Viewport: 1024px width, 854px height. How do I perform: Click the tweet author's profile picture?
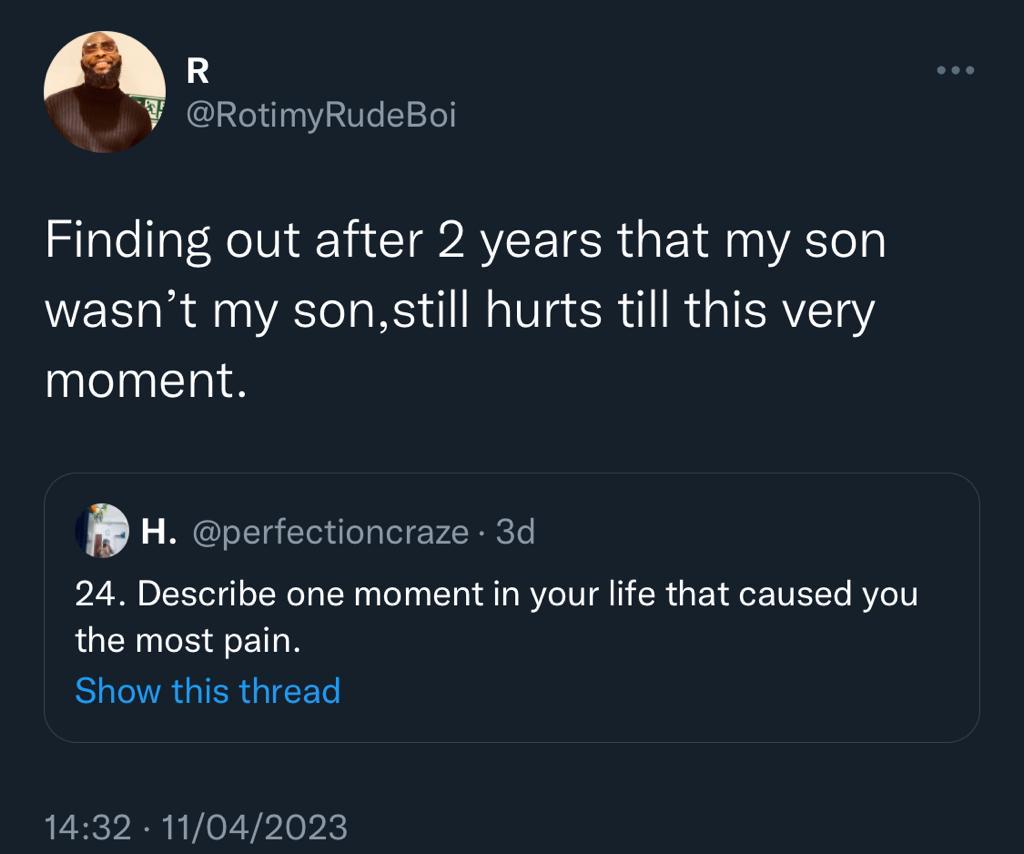pos(104,92)
